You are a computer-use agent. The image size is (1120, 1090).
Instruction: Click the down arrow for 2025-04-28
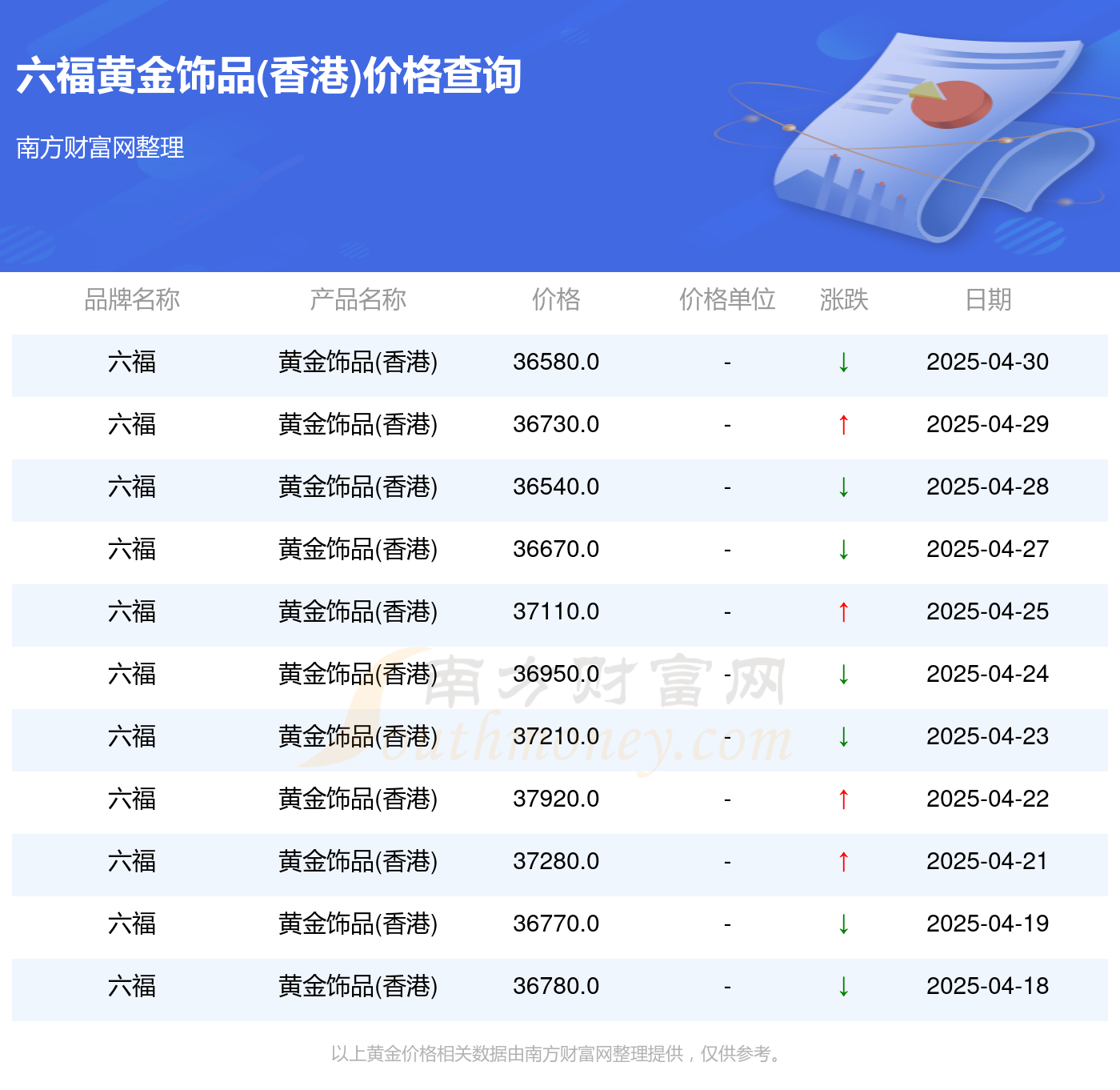(843, 487)
